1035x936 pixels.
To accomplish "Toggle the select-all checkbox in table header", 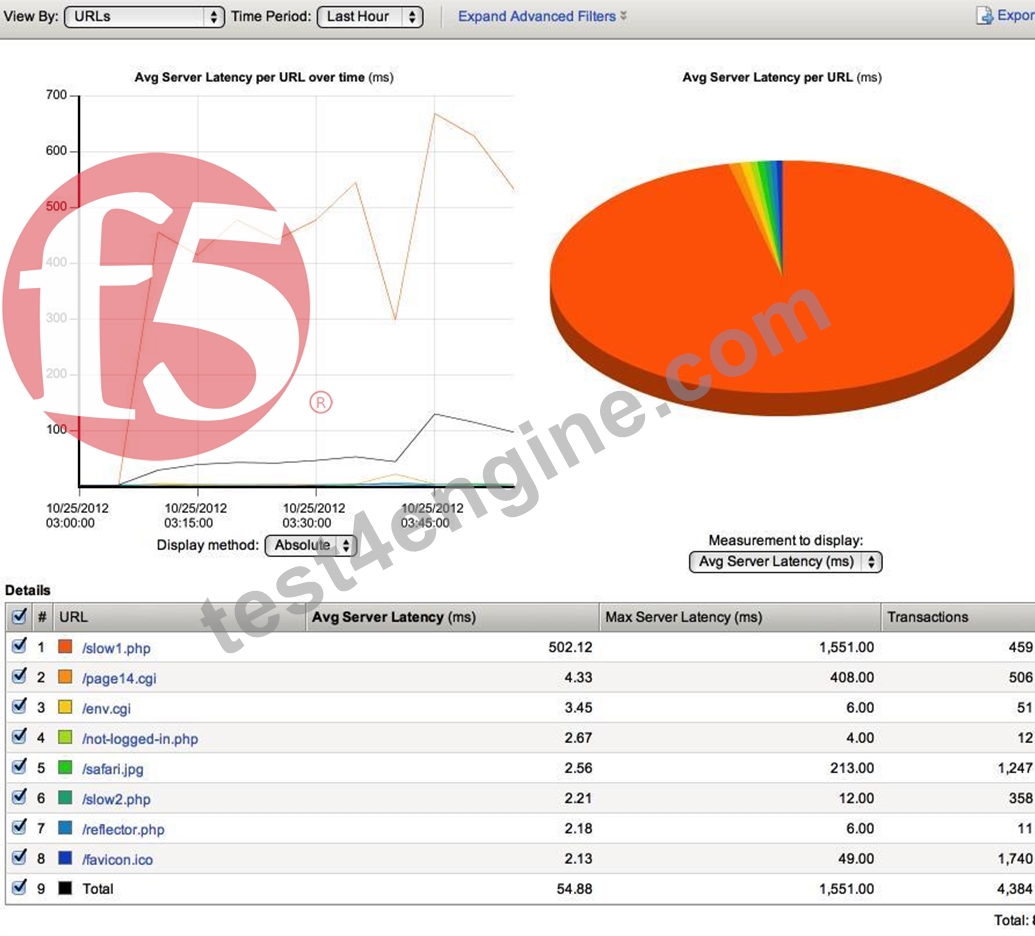I will pos(19,617).
